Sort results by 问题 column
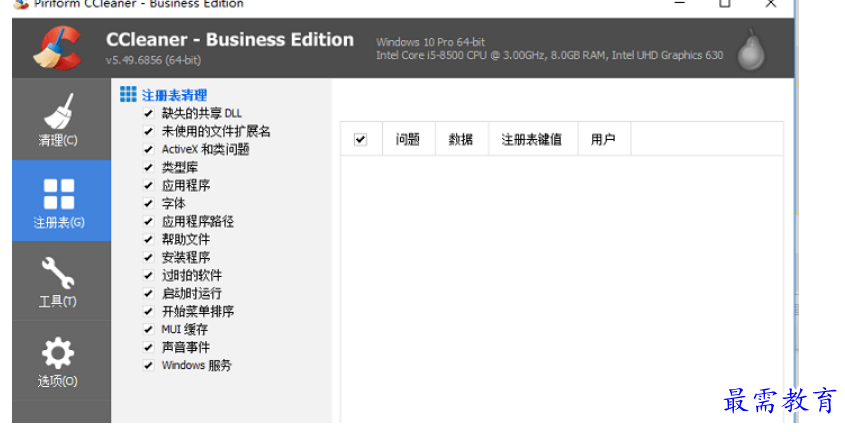Viewport: 845px width, 432px height. coord(408,139)
